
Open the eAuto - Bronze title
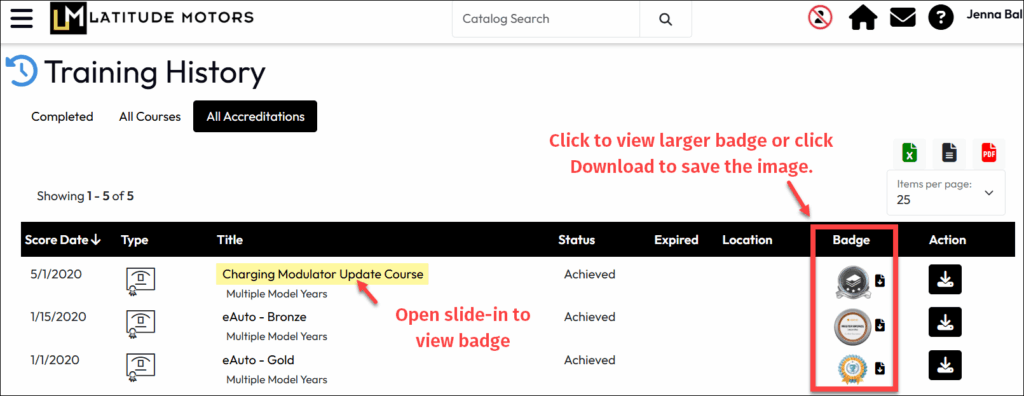coord(264,317)
